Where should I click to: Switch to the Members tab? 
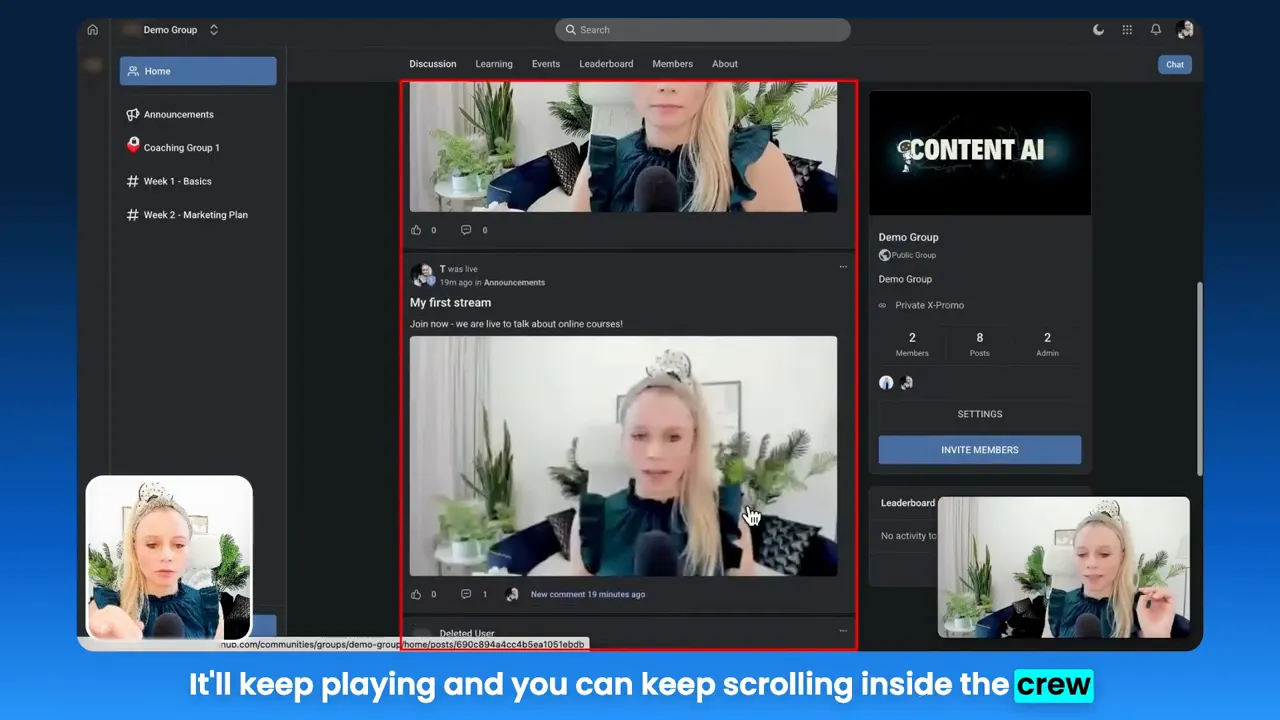[673, 64]
